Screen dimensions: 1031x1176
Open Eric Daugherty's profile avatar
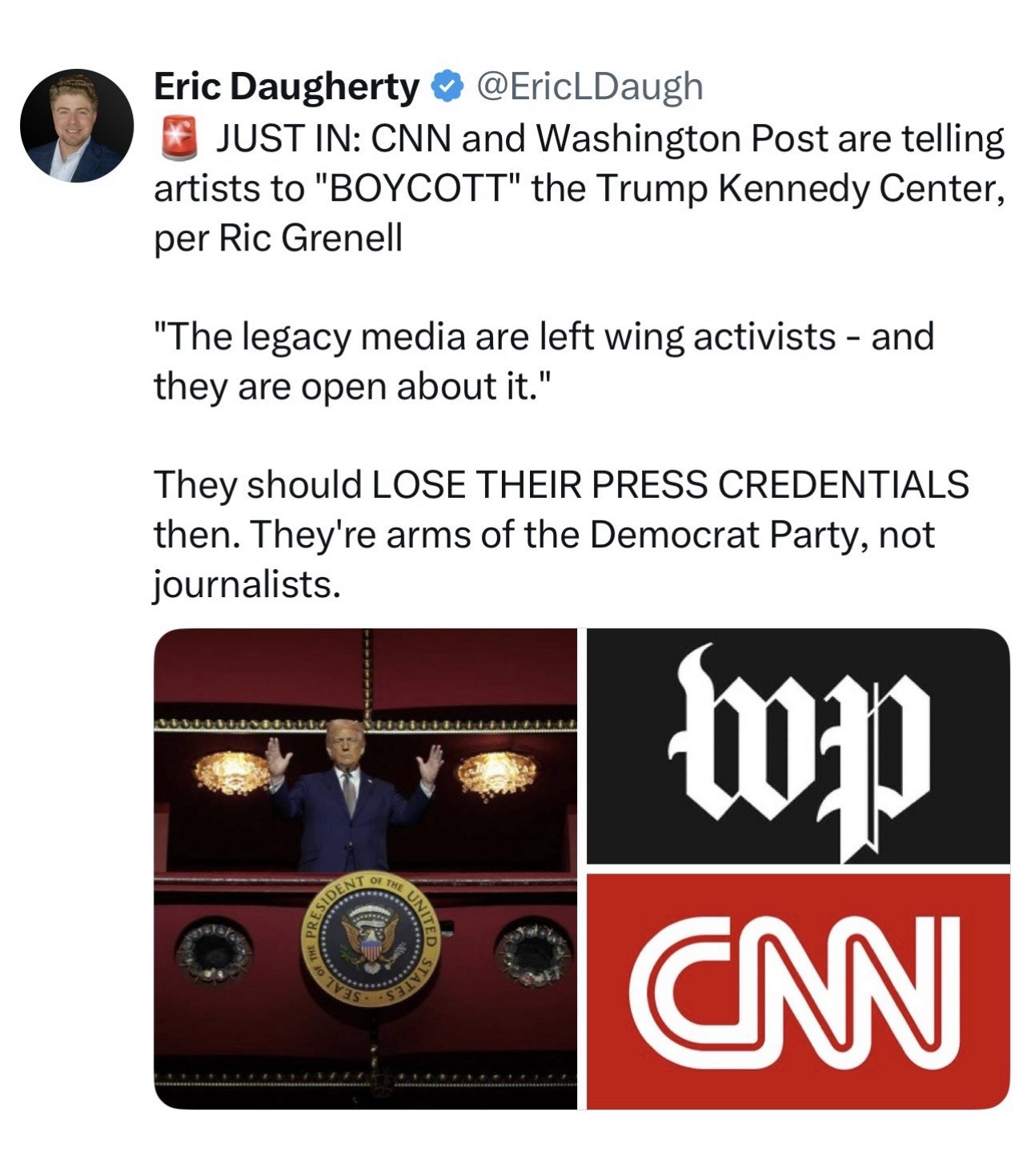coord(77,126)
